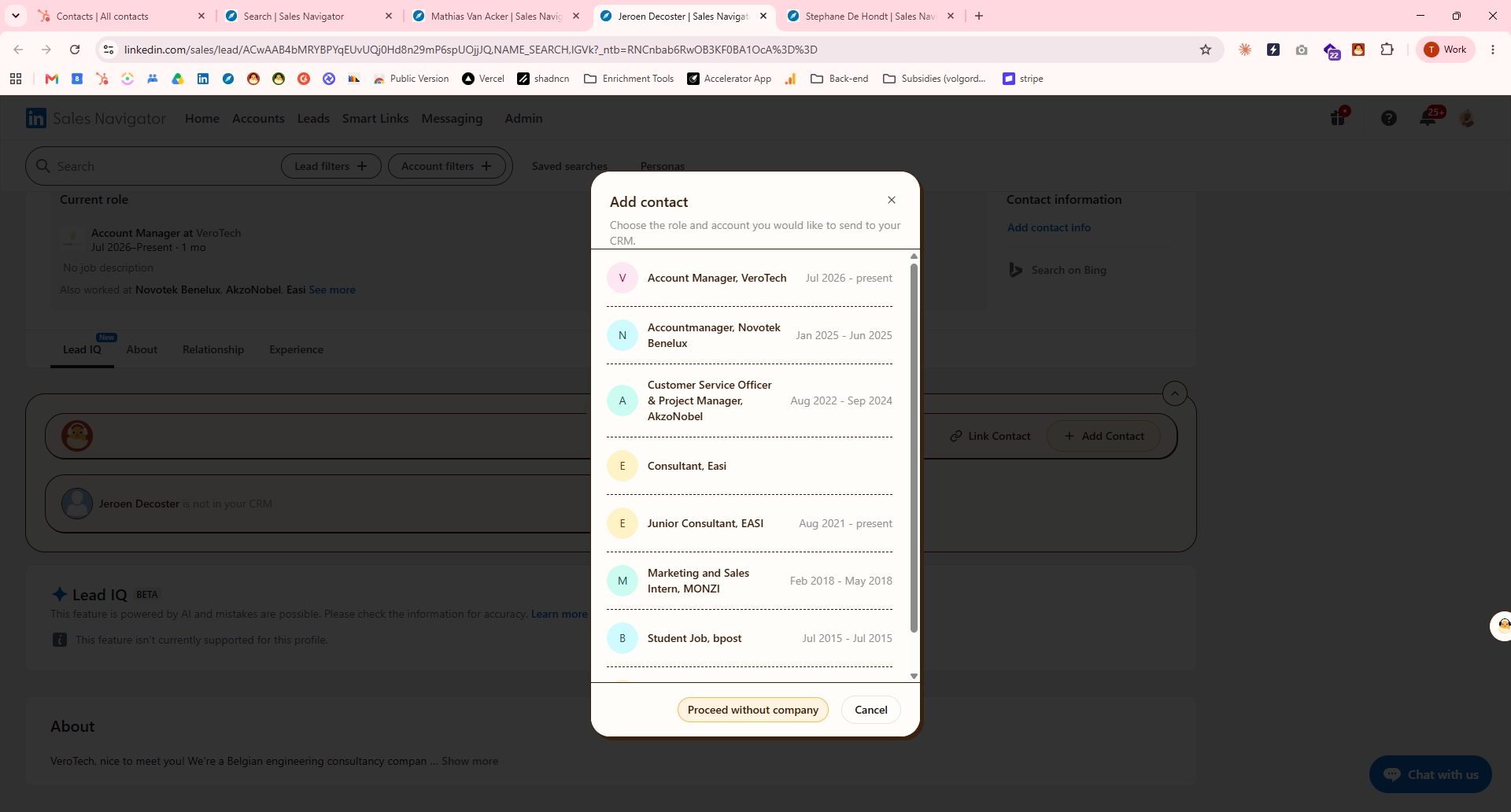View site information icon in address bar
Viewport: 1511px width, 812px height.
[109, 50]
